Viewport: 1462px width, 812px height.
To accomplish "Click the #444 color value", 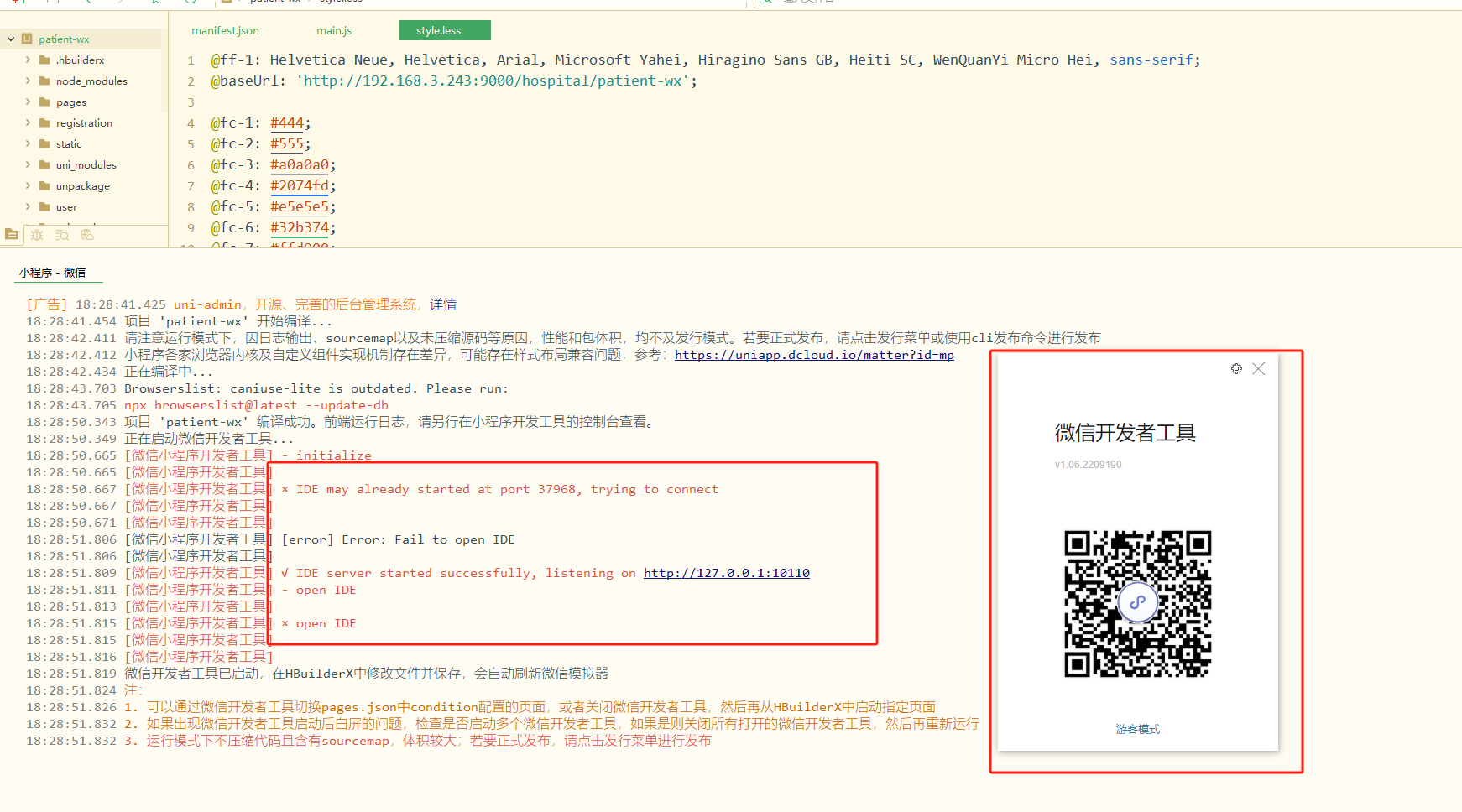I will point(287,122).
